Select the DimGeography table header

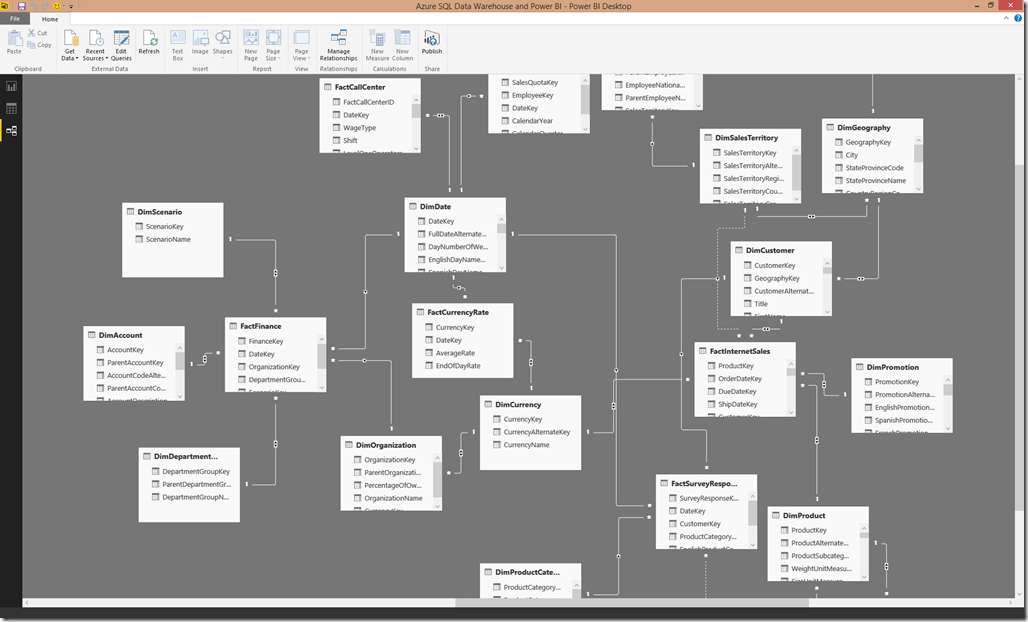pos(872,128)
